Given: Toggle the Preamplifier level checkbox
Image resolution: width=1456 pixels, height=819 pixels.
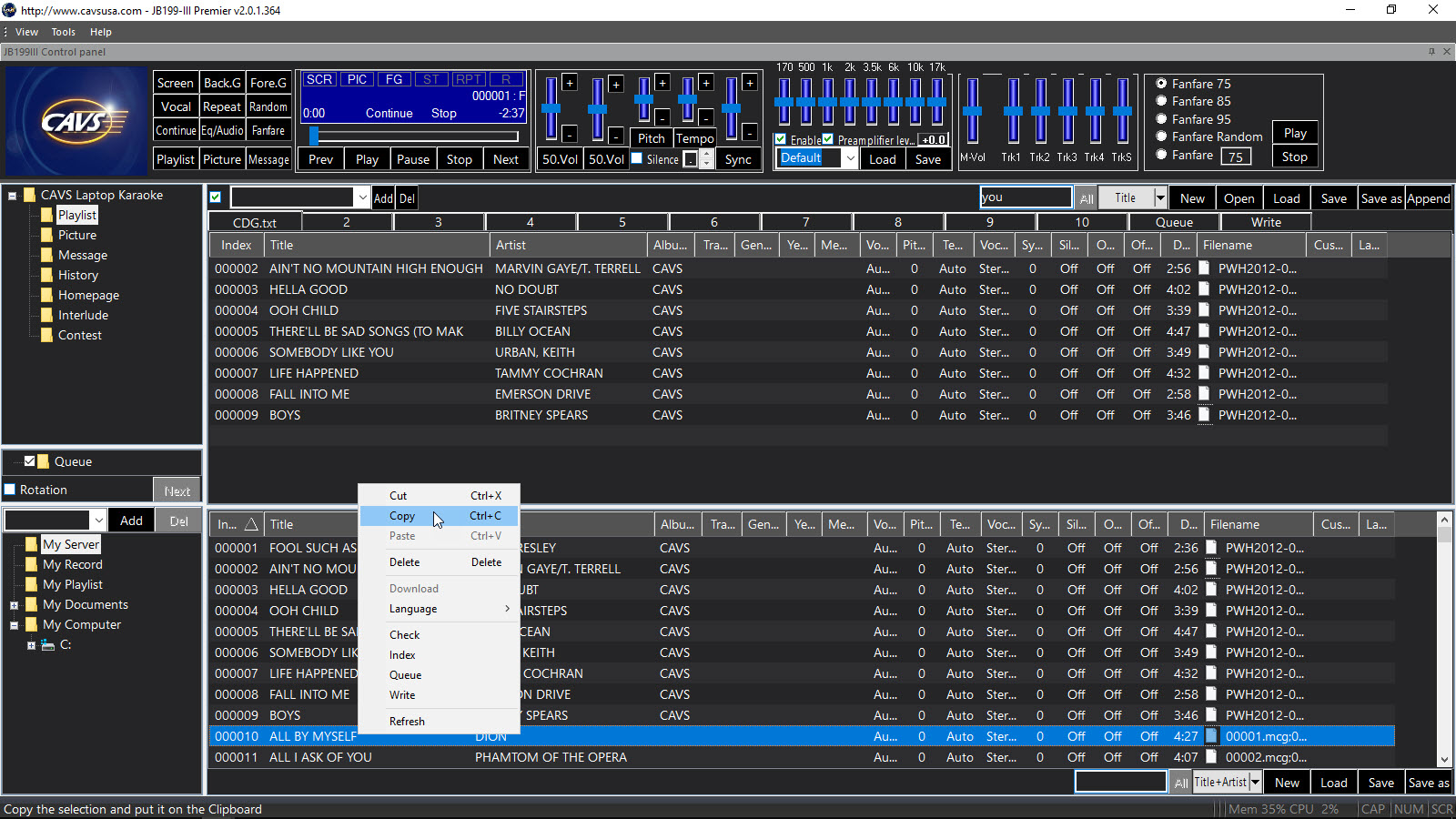Looking at the screenshot, I should click(828, 139).
